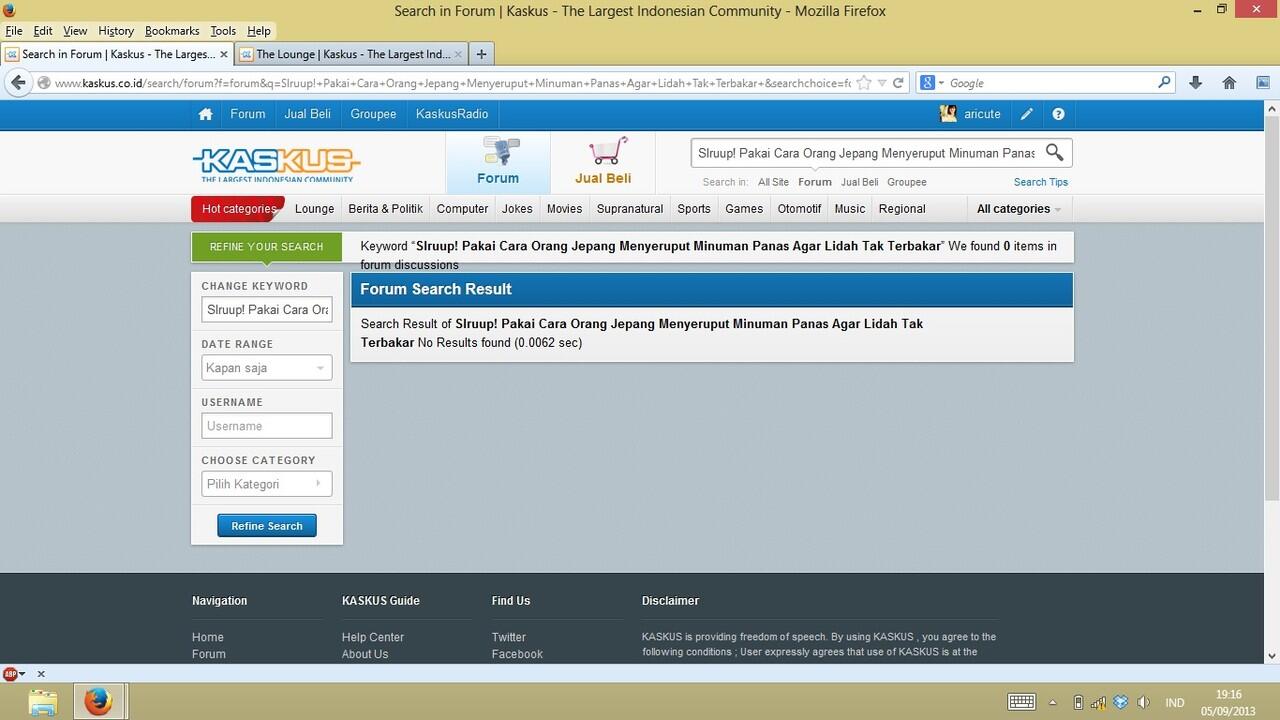Bookmark this page with the star icon

(x=864, y=83)
